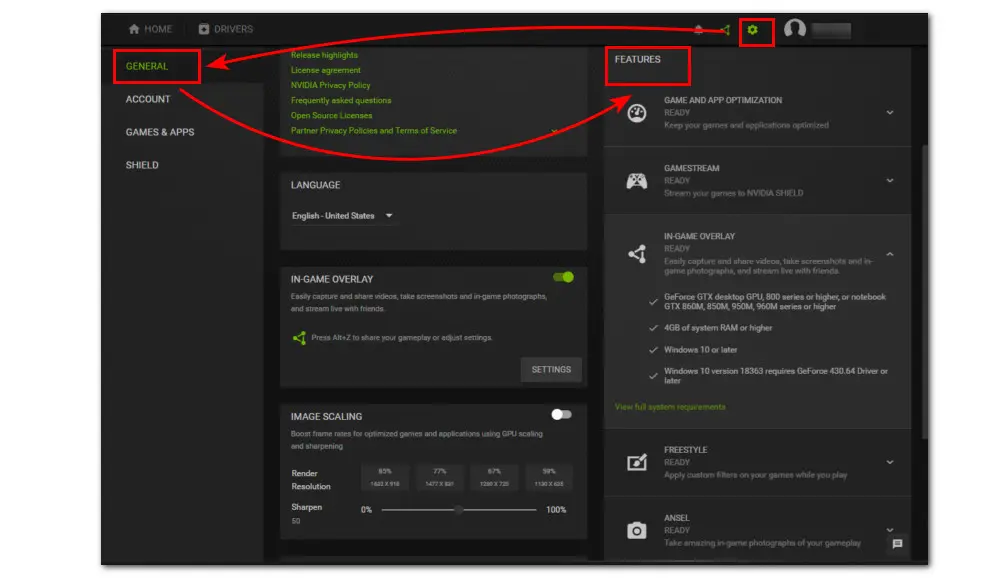Click the share icon in top bar
Image resolution: width=1000 pixels, height=580 pixels.
[x=725, y=30]
